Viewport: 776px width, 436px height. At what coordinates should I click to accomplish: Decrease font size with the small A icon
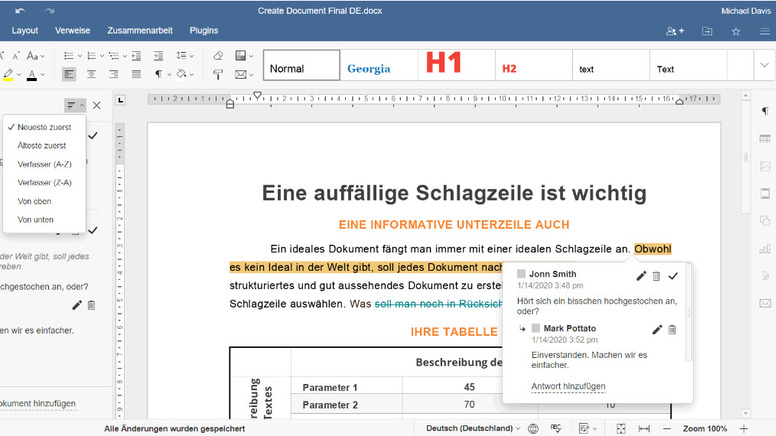point(16,56)
